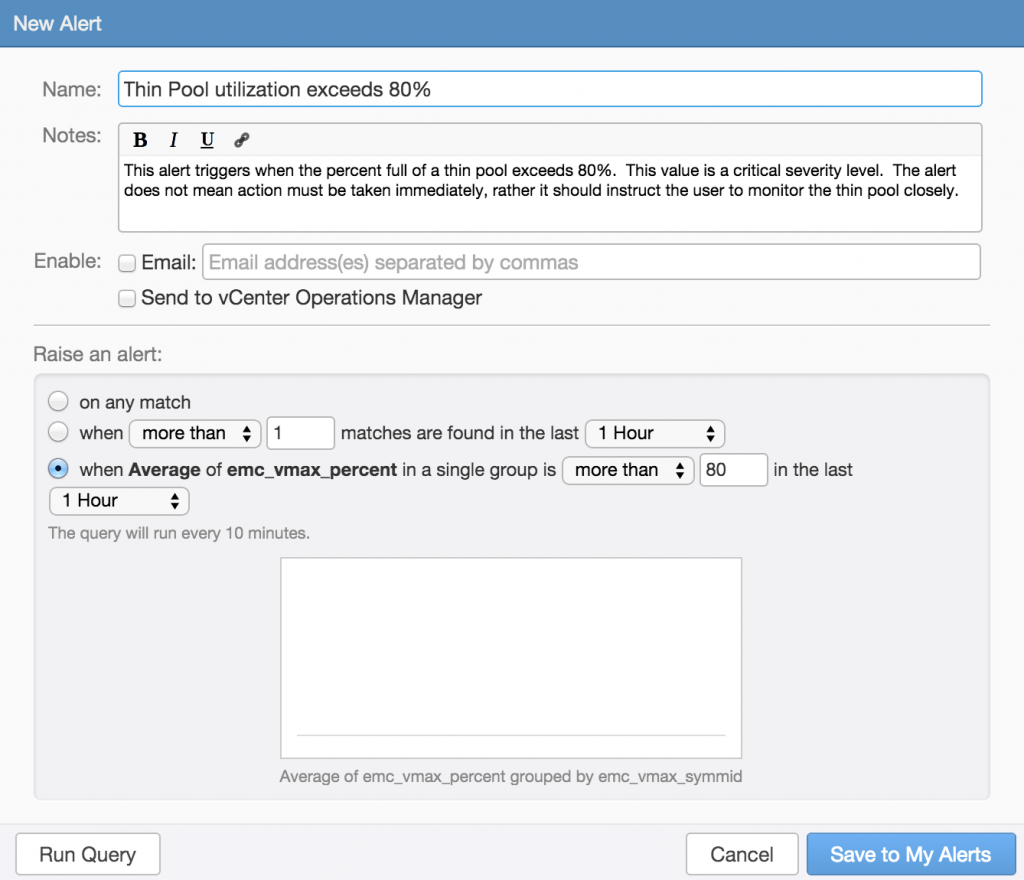
Task: Apply underline formatting in Notes toolbar
Action: (x=206, y=140)
